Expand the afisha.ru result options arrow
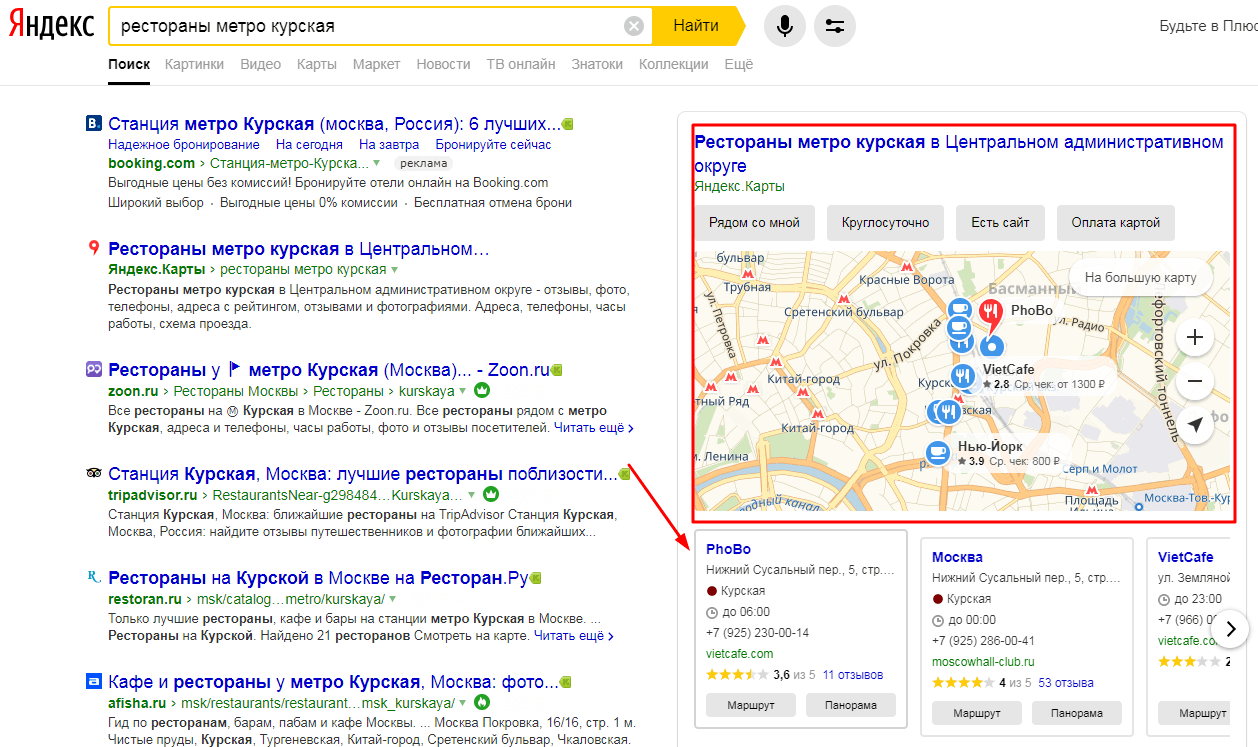 (x=464, y=703)
